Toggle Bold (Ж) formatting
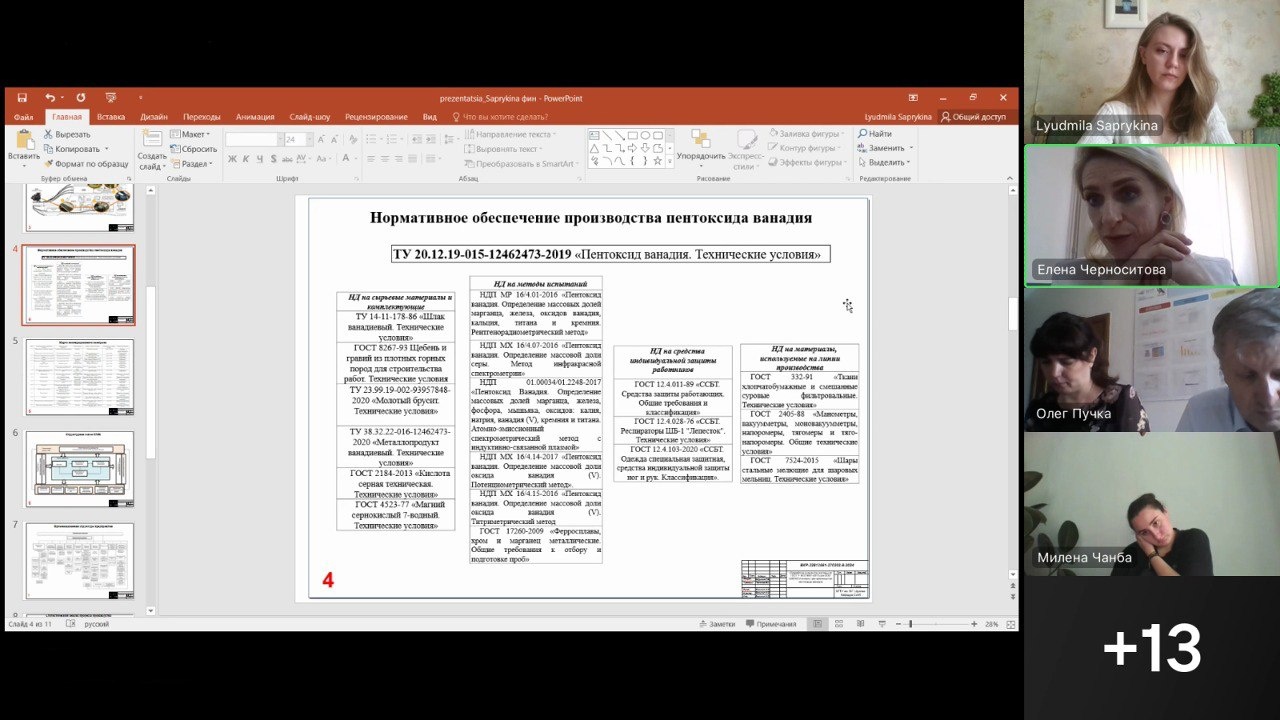The width and height of the screenshot is (1280, 720). (x=232, y=159)
